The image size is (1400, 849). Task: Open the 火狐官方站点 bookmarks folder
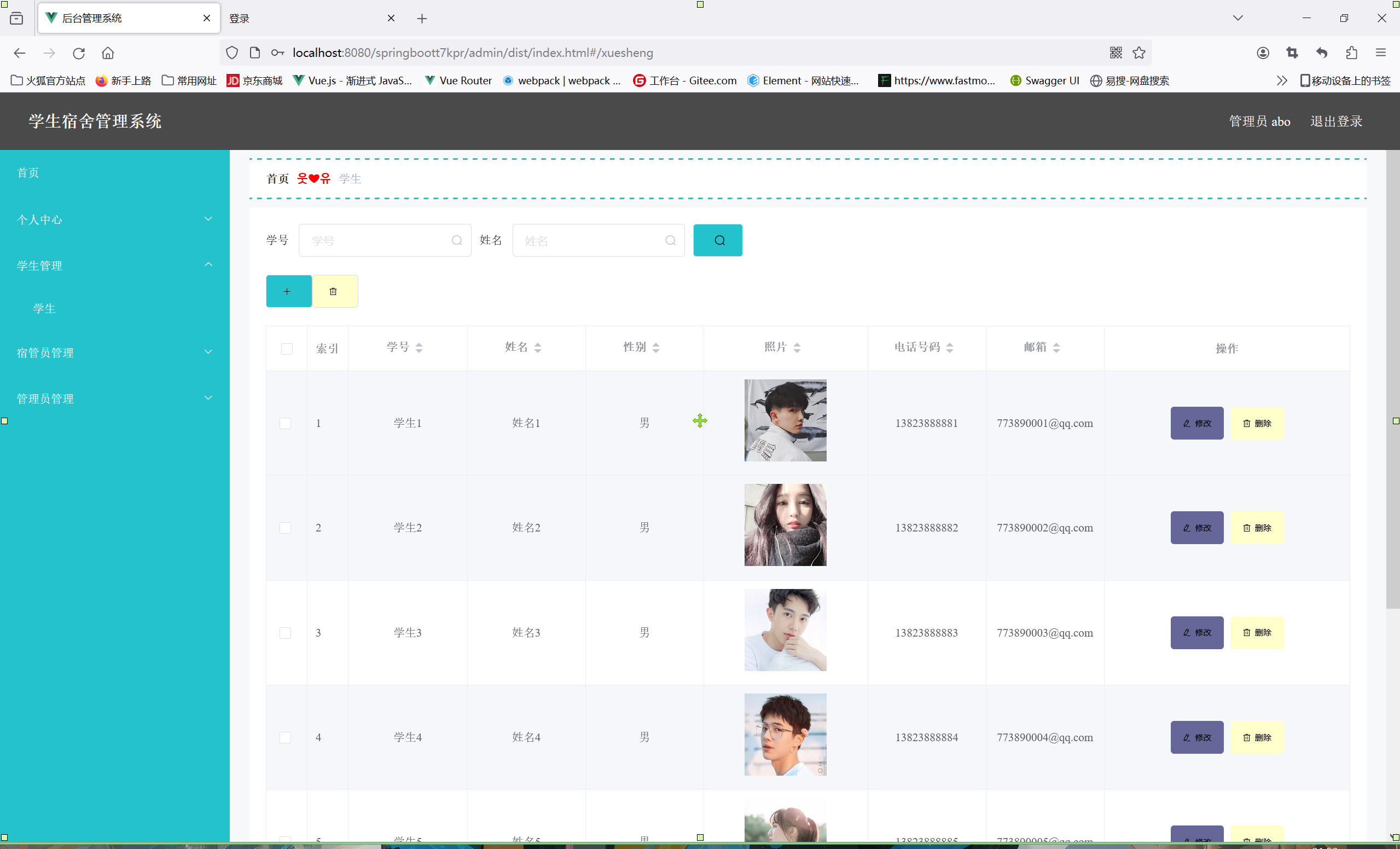pyautogui.click(x=48, y=81)
